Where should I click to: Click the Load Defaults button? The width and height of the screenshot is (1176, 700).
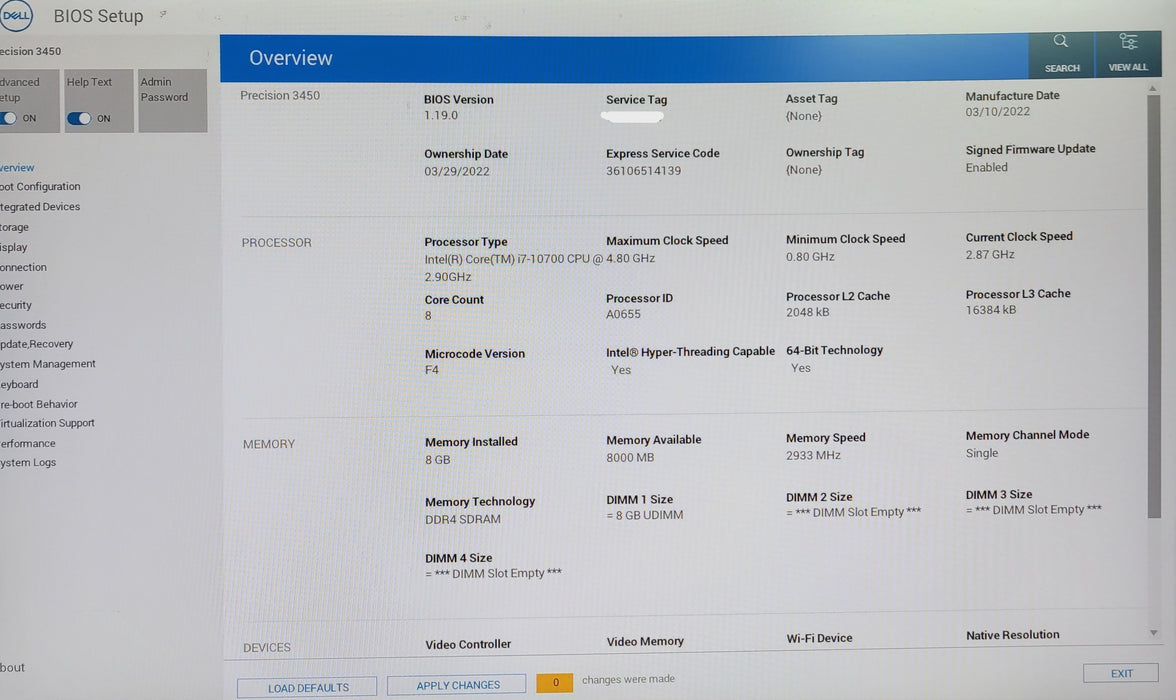tap(308, 687)
